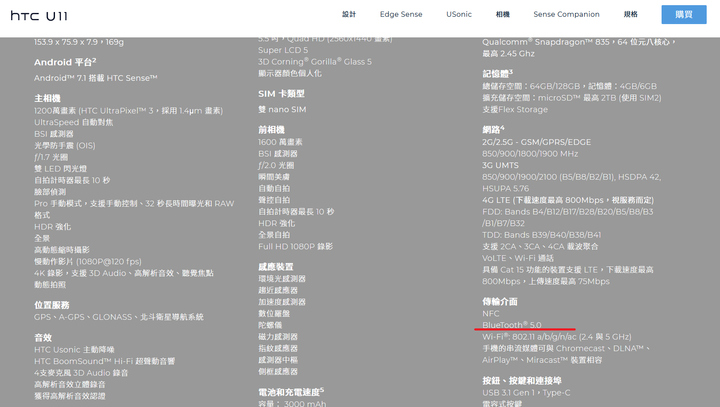Click 'HTC Usonic 主動降噪' text

[74, 350]
